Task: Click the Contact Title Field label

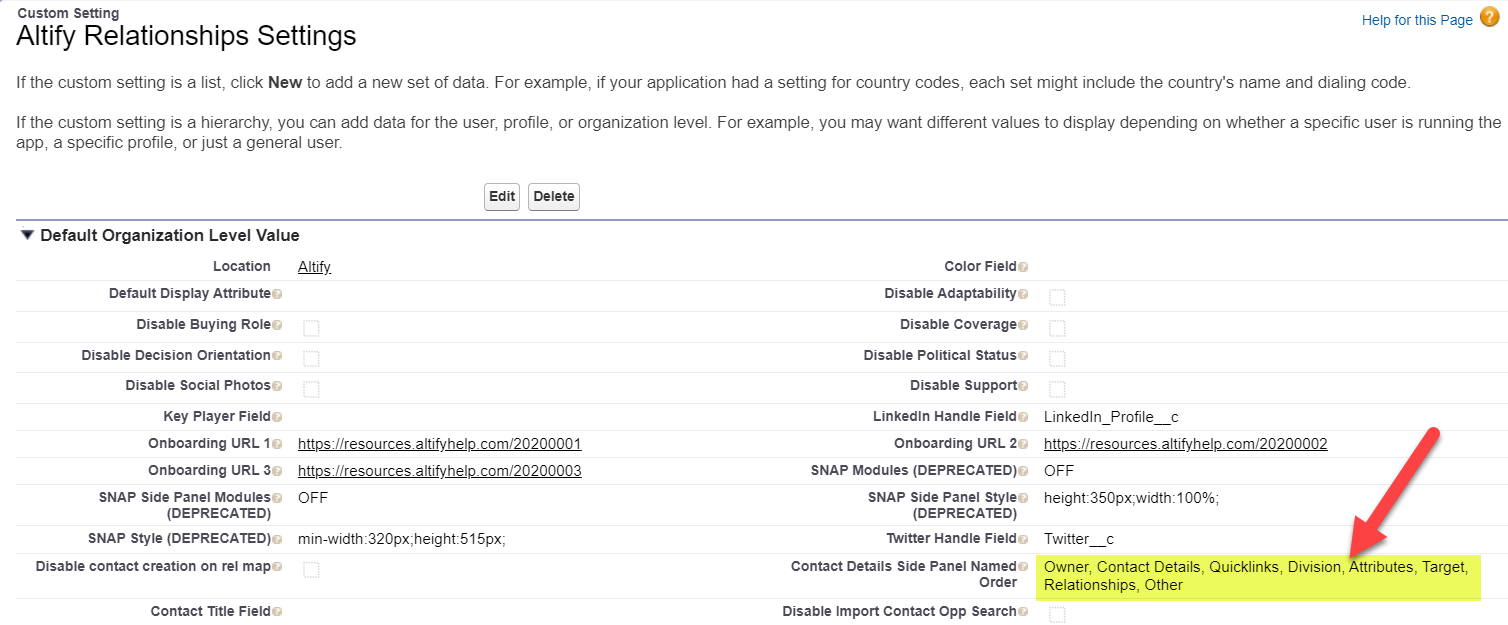Action: [211, 612]
